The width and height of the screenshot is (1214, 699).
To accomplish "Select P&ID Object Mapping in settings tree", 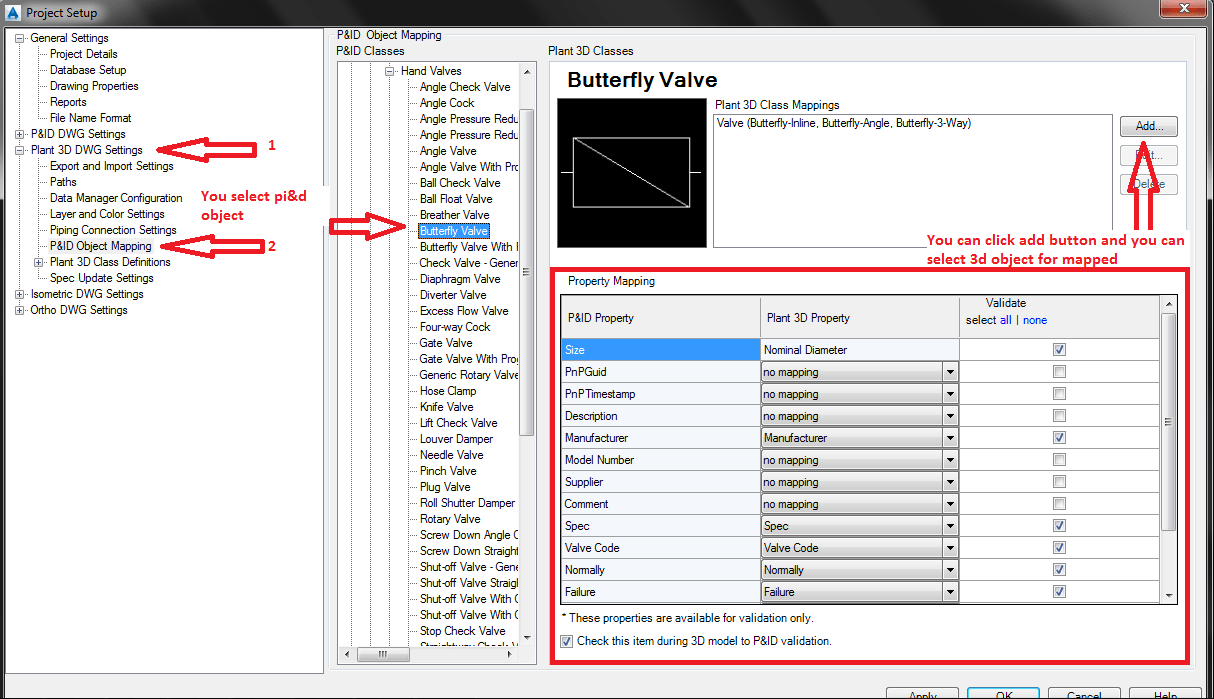I will (101, 246).
